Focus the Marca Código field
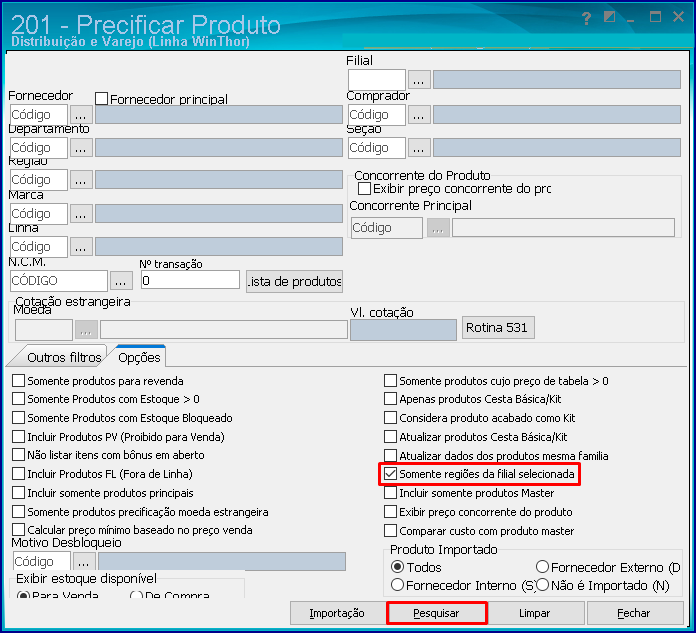 click(39, 214)
